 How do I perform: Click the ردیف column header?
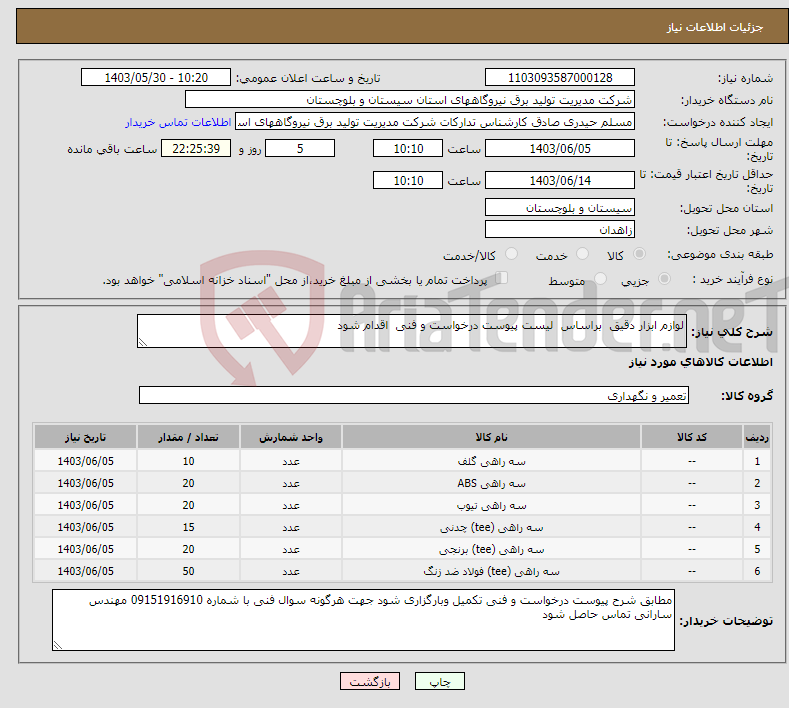click(757, 437)
